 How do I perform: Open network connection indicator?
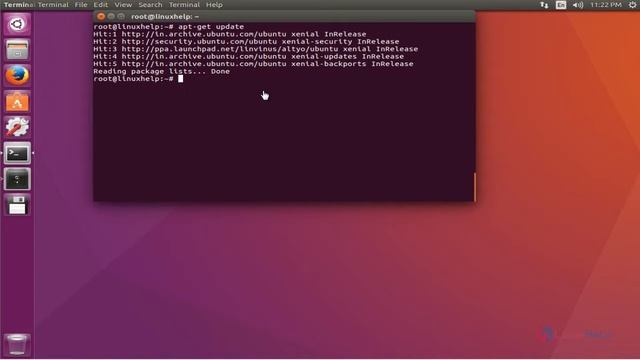[544, 5]
